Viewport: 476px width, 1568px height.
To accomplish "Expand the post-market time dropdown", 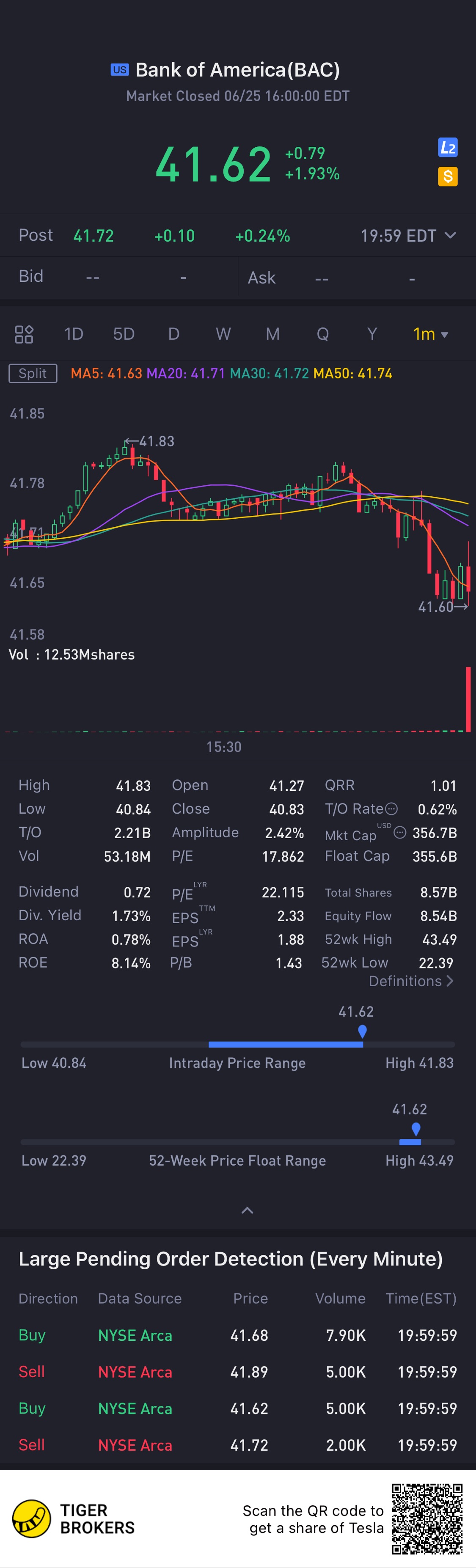I will tap(451, 236).
